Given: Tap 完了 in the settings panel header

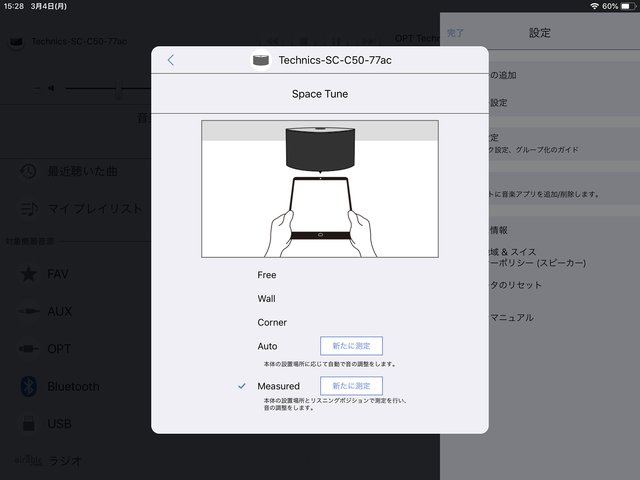Looking at the screenshot, I should click(456, 33).
